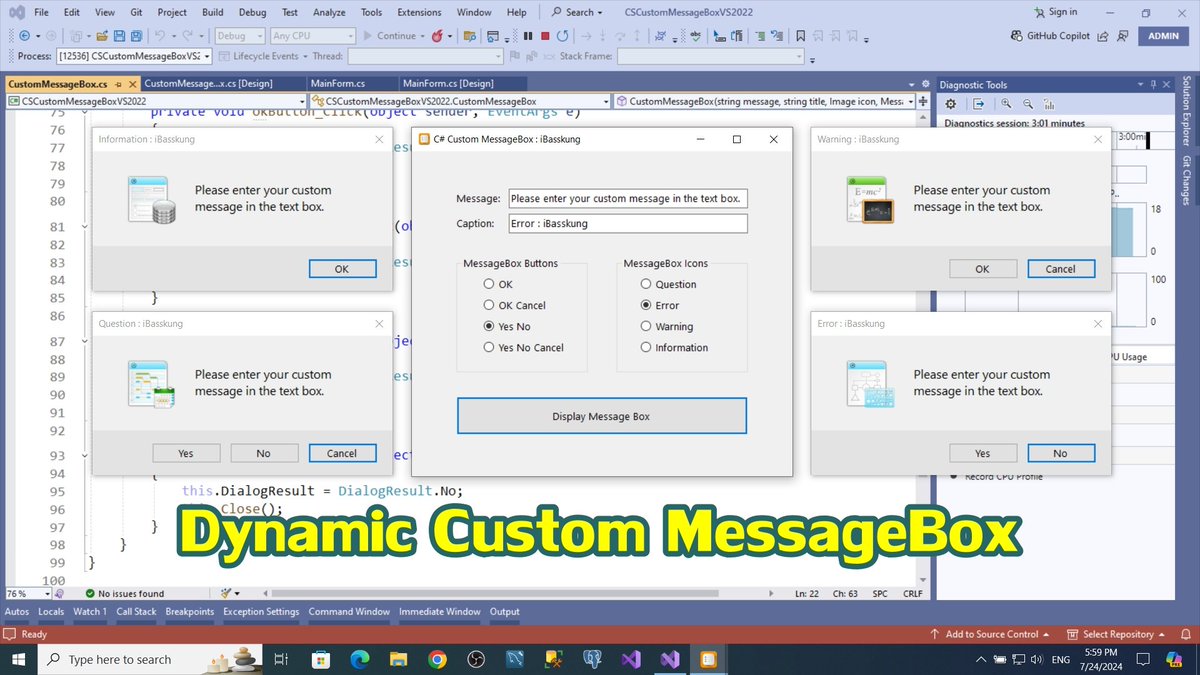Open Diagnostic Tools settings gear
The width and height of the screenshot is (1200, 675).
951,104
